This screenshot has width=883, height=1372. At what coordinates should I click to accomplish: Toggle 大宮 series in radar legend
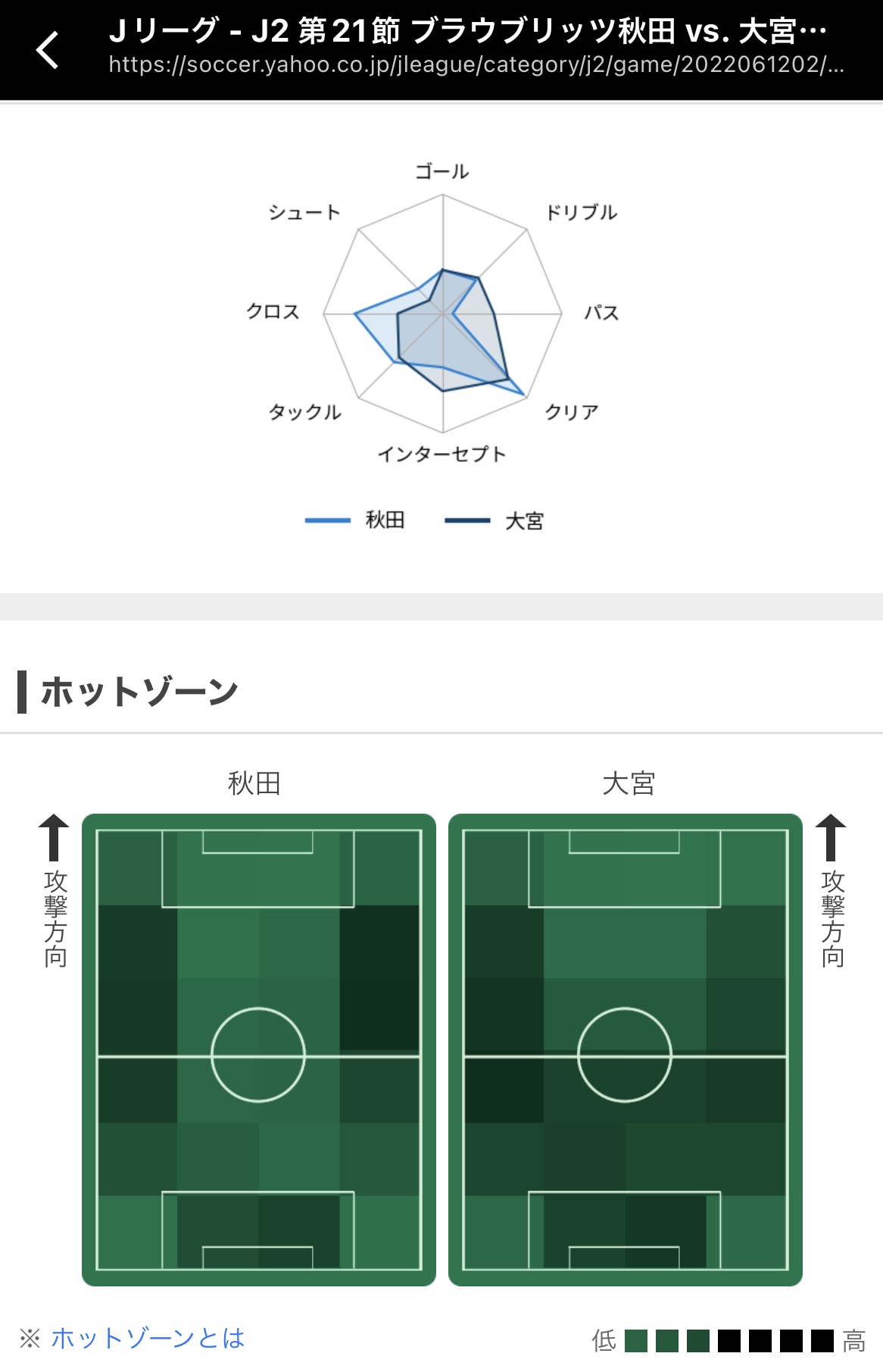495,520
